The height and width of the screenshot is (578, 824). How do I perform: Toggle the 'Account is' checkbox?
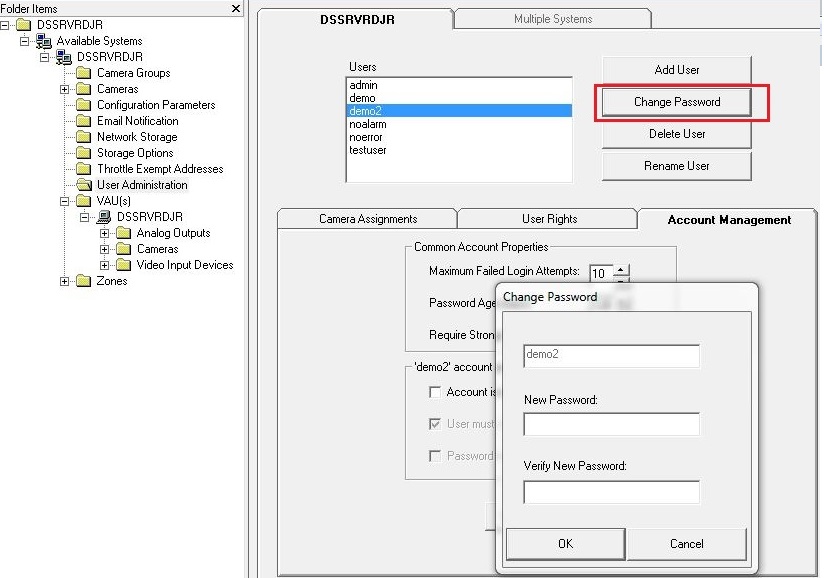point(434,392)
